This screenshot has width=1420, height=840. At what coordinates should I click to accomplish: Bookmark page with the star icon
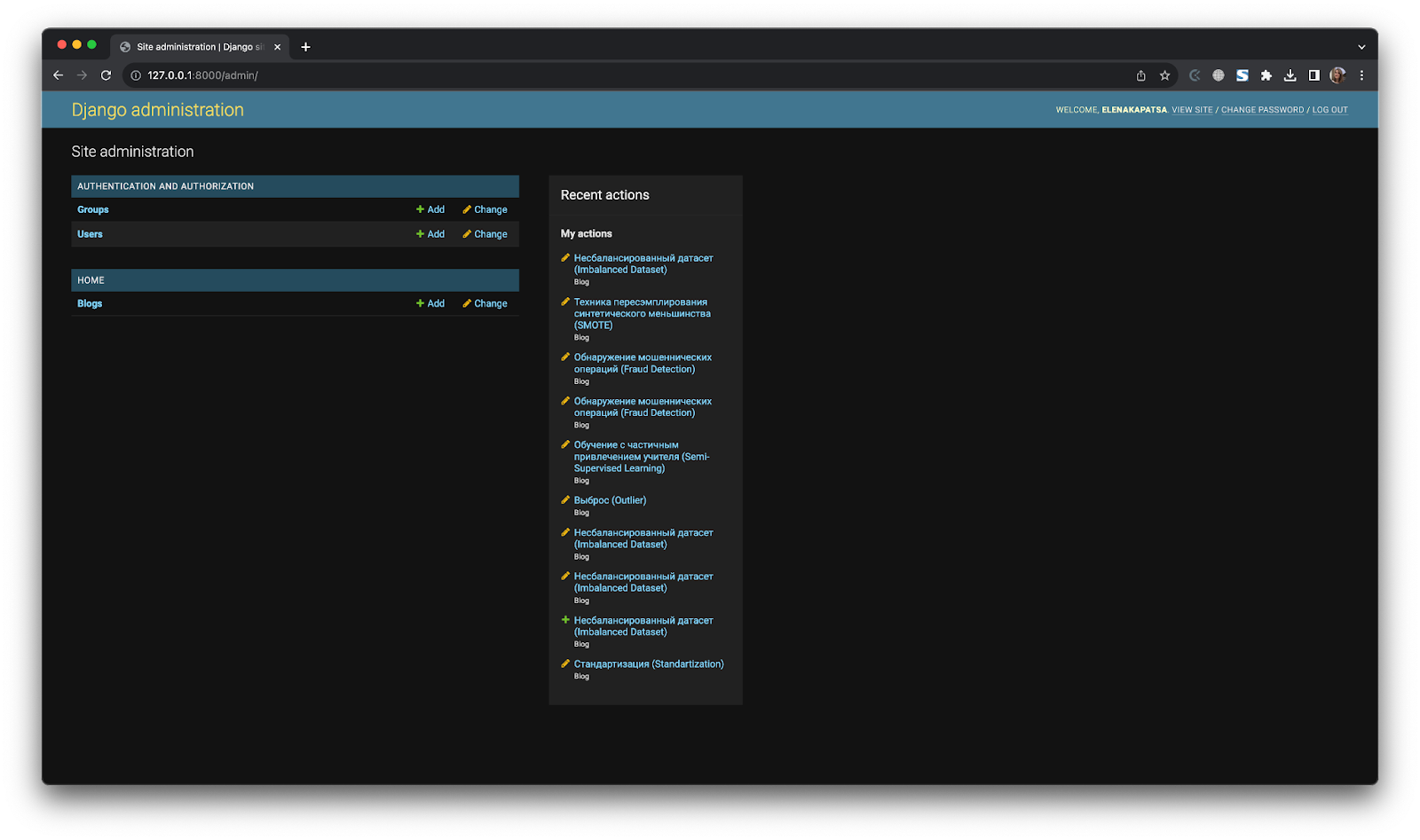pos(1165,75)
